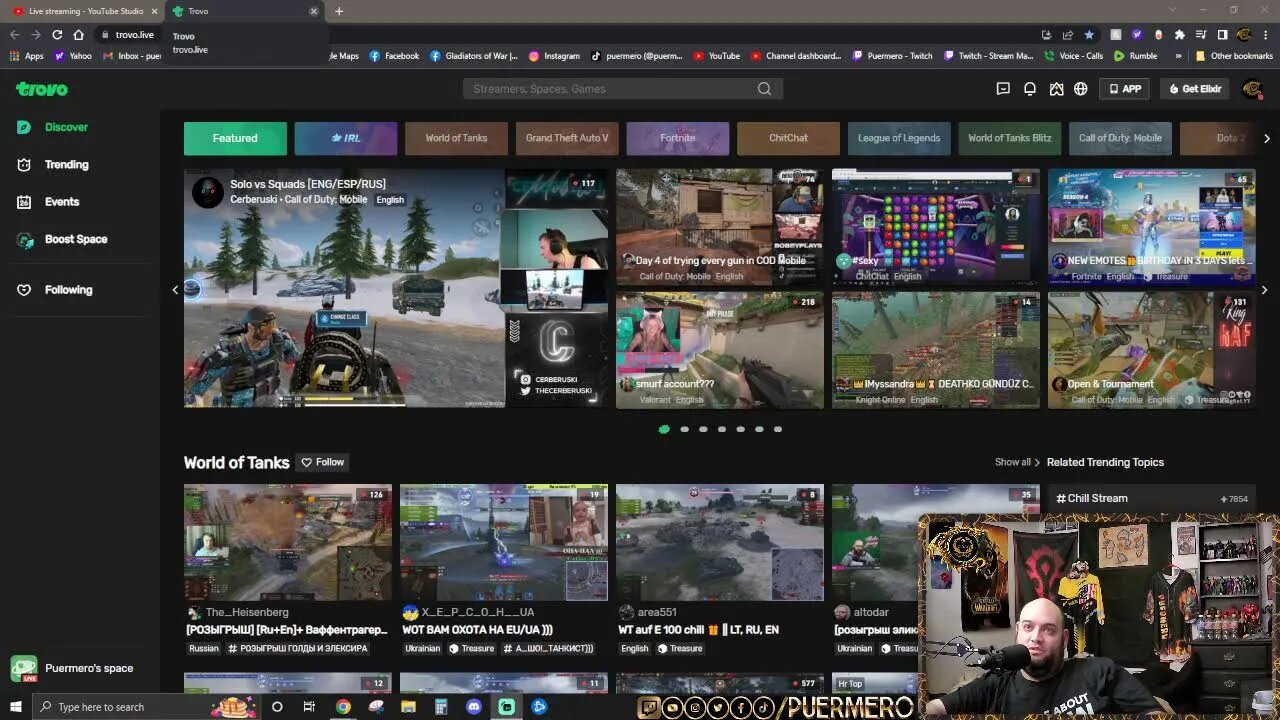The width and height of the screenshot is (1280, 720).
Task: Select the second carousel page dot
Action: (684, 429)
